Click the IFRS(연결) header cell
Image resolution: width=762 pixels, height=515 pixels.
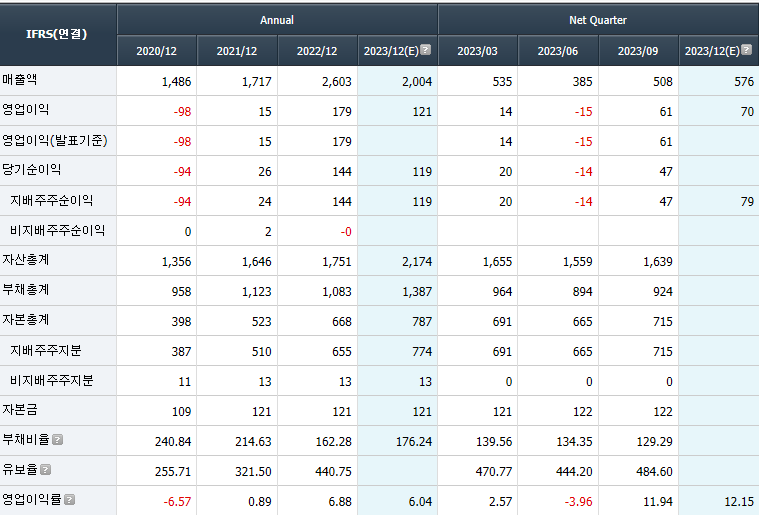point(57,34)
